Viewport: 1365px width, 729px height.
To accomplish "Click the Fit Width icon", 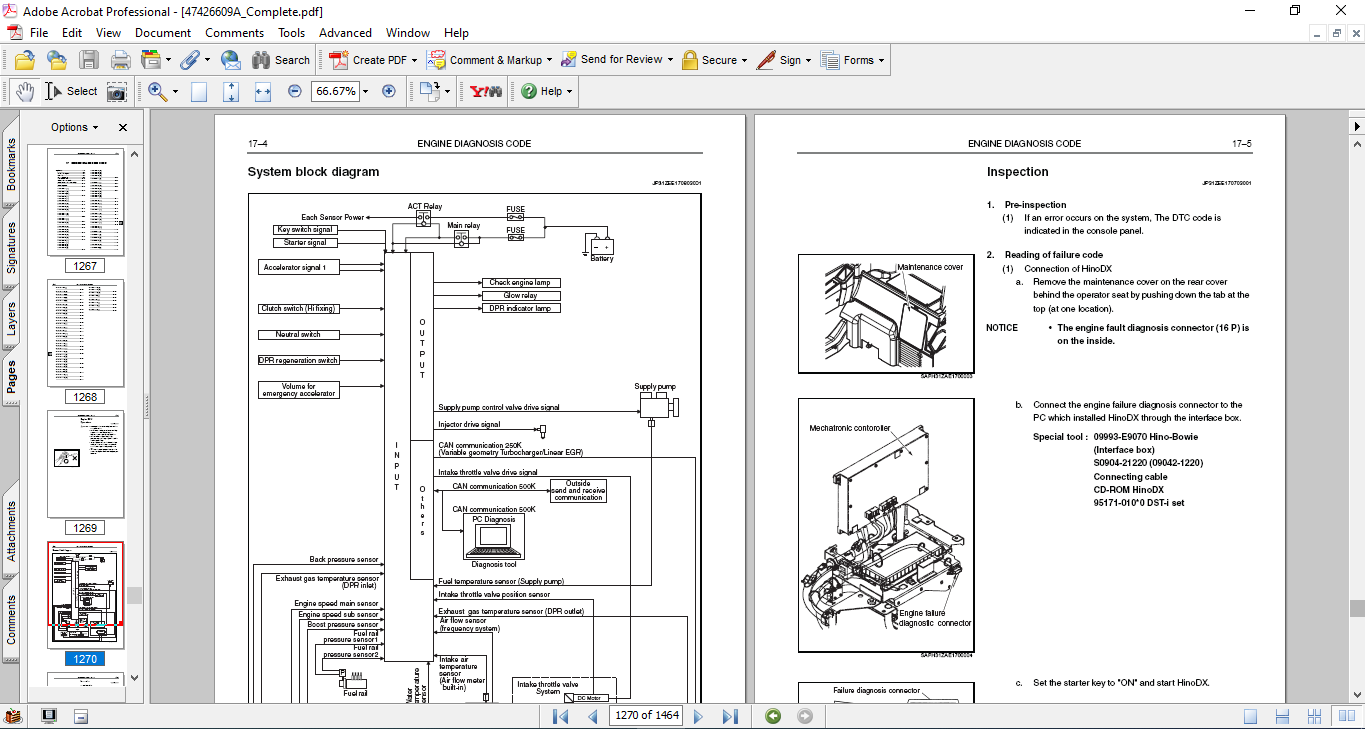I will 263,91.
